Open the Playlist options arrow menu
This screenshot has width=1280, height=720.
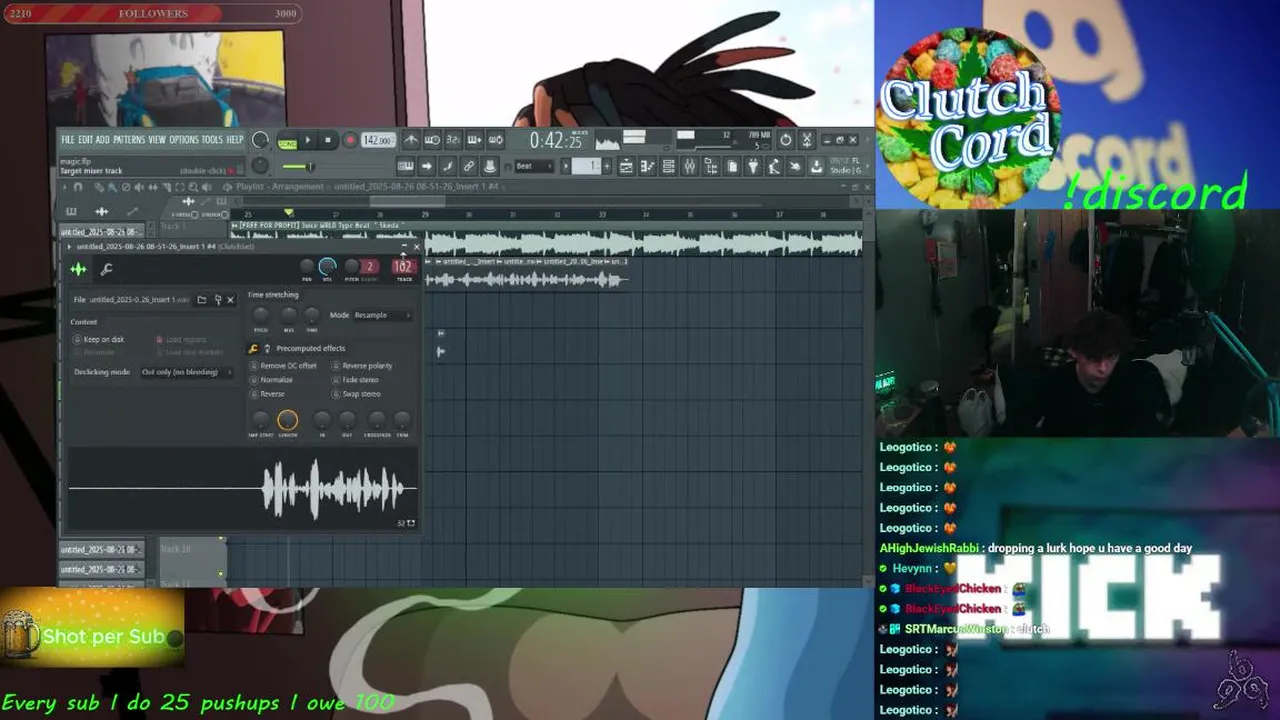click(x=66, y=187)
